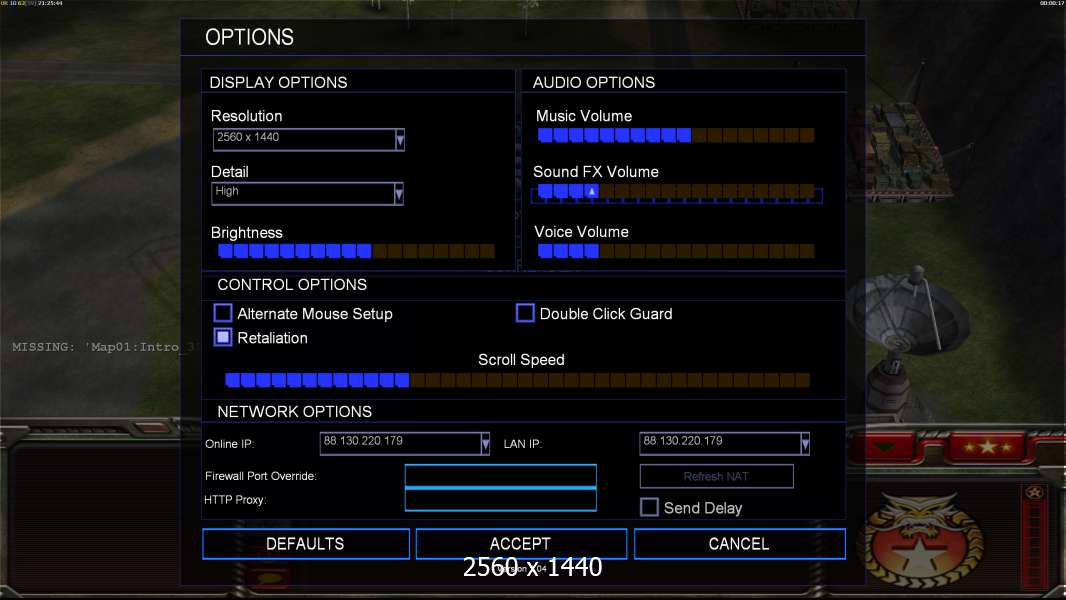Viewport: 1066px width, 600px height.
Task: Enable the Send Delay checkbox
Action: pyautogui.click(x=649, y=507)
